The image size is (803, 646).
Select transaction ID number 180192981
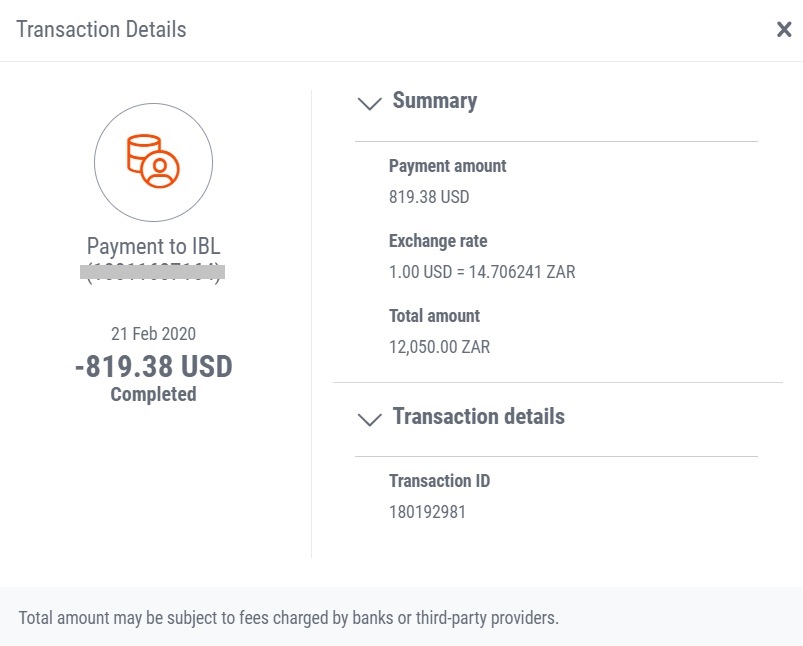pyautogui.click(x=427, y=513)
